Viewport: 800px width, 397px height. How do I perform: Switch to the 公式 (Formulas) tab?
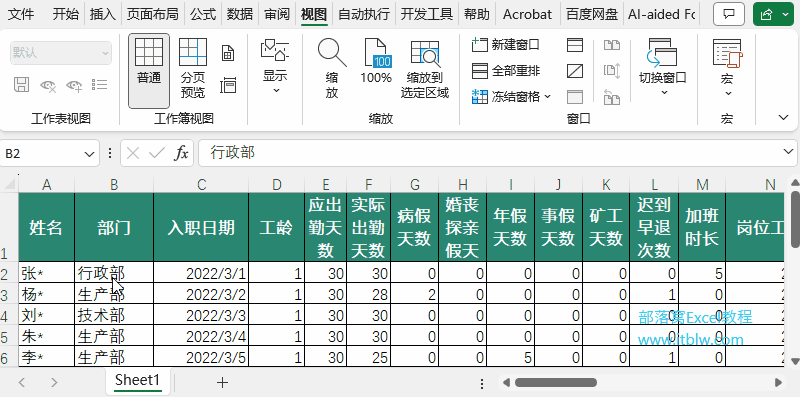point(203,14)
